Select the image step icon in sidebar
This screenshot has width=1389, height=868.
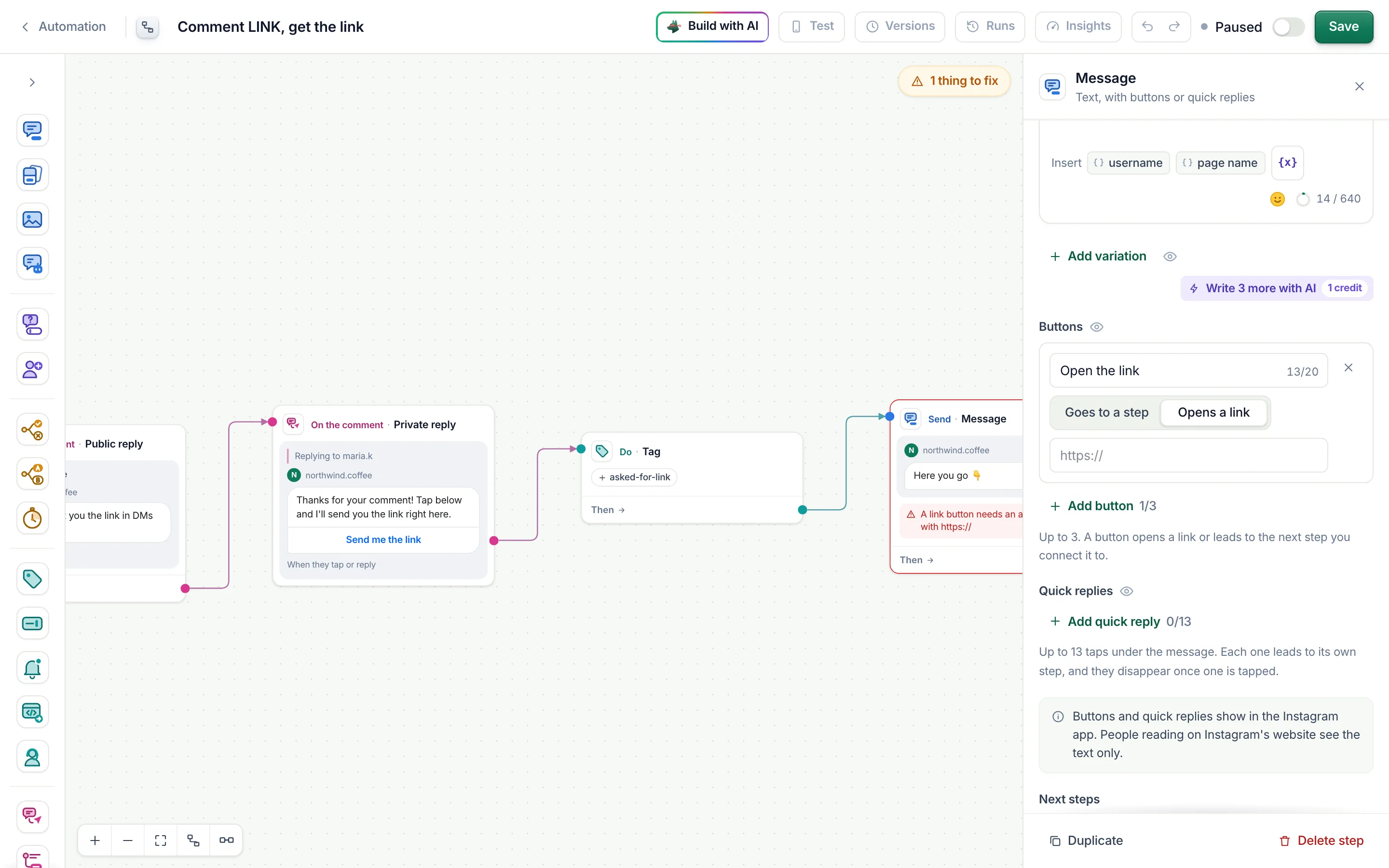click(32, 219)
